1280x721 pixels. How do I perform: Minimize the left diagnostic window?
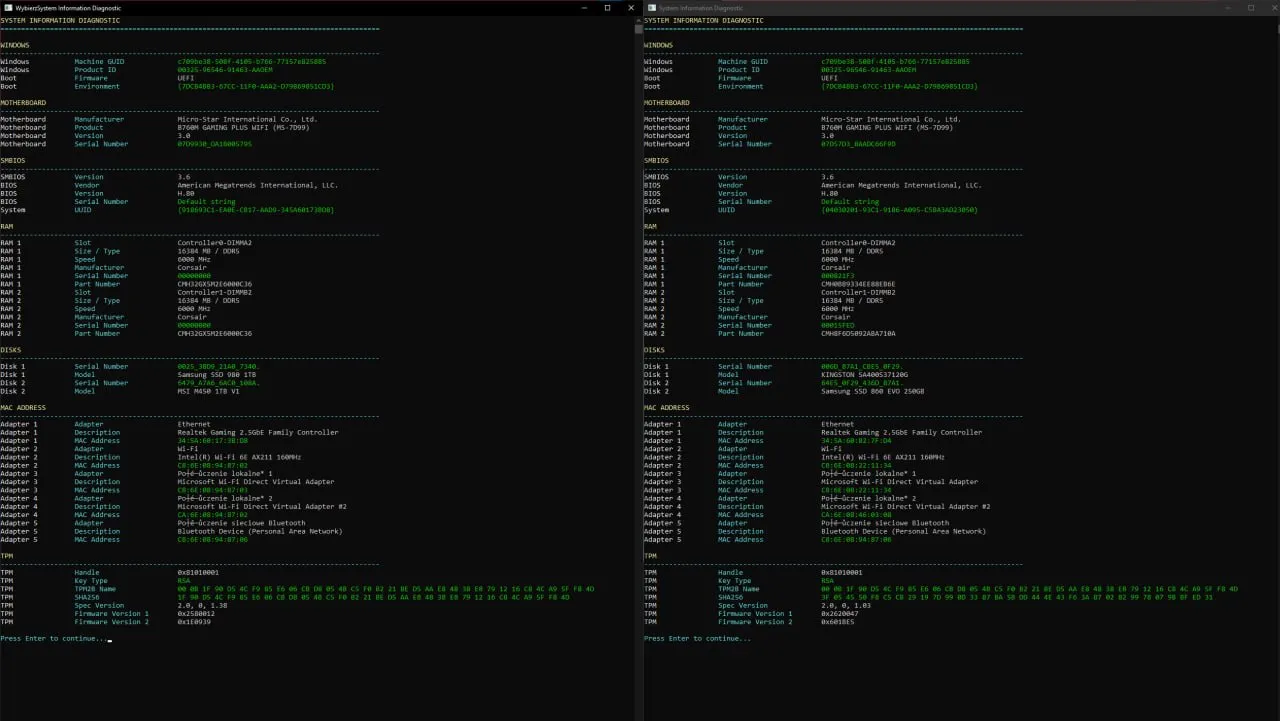point(584,7)
